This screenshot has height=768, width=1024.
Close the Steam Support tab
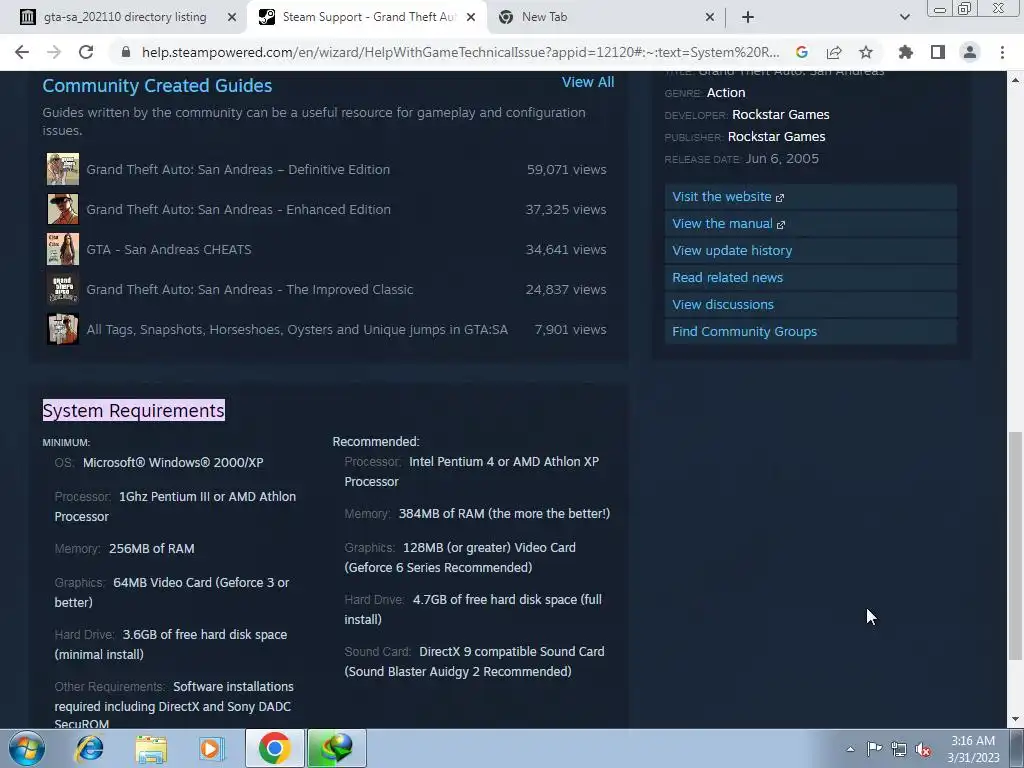pyautogui.click(x=471, y=17)
